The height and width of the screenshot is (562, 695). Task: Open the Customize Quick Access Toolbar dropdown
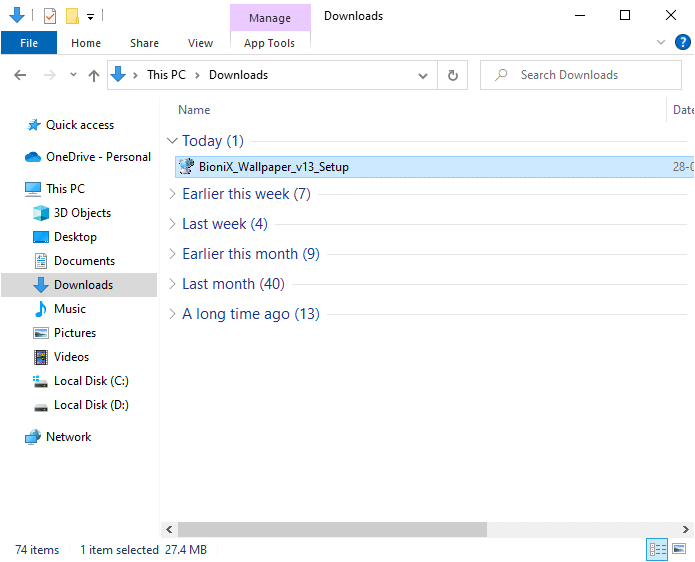(x=90, y=17)
